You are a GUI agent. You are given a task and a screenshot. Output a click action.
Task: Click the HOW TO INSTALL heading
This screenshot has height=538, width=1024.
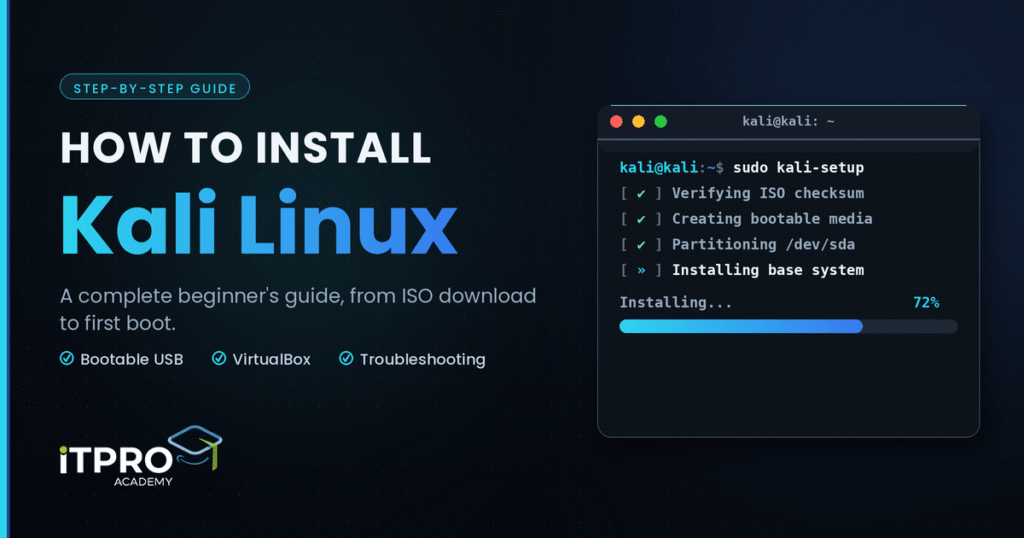point(246,148)
